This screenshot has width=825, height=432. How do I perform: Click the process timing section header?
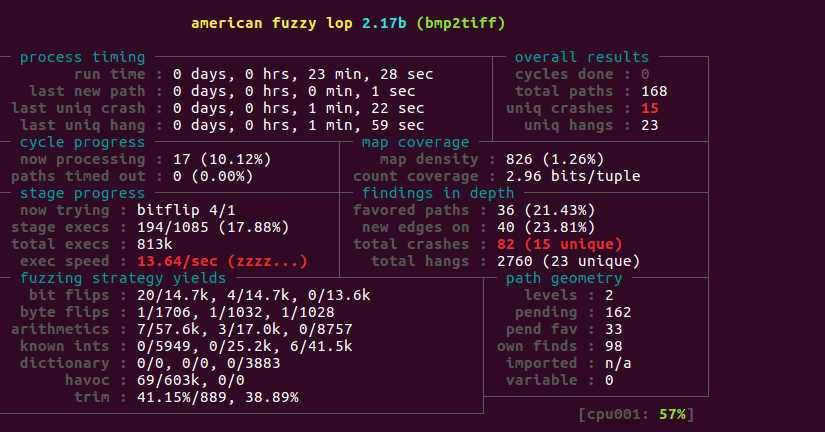pyautogui.click(x=82, y=57)
